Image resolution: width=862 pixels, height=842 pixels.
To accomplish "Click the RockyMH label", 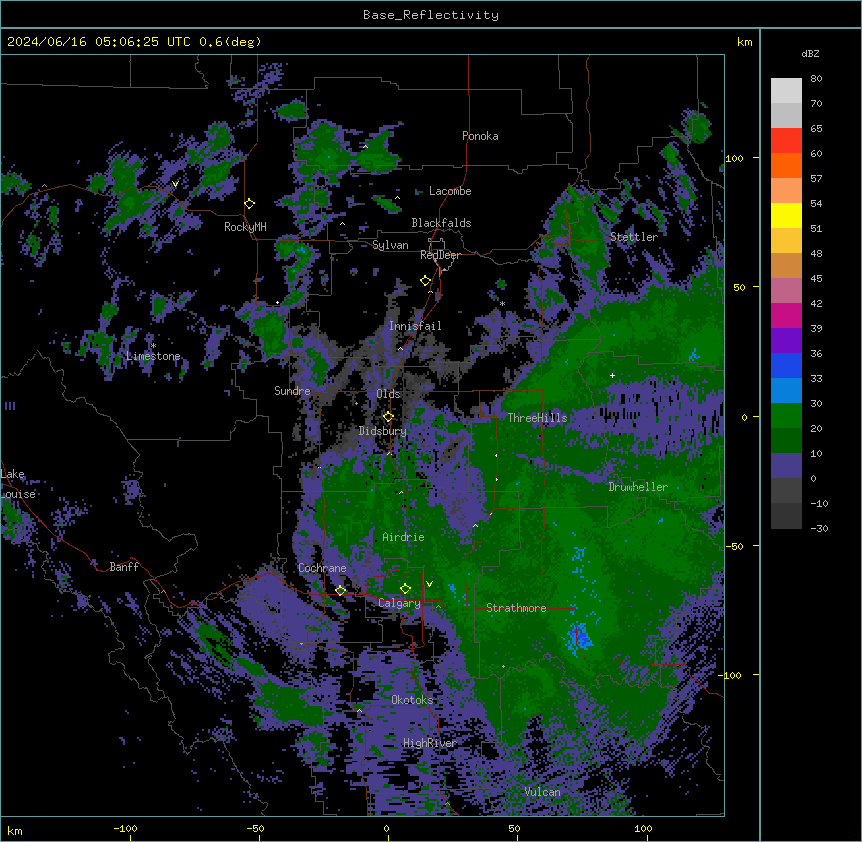I will 245,227.
